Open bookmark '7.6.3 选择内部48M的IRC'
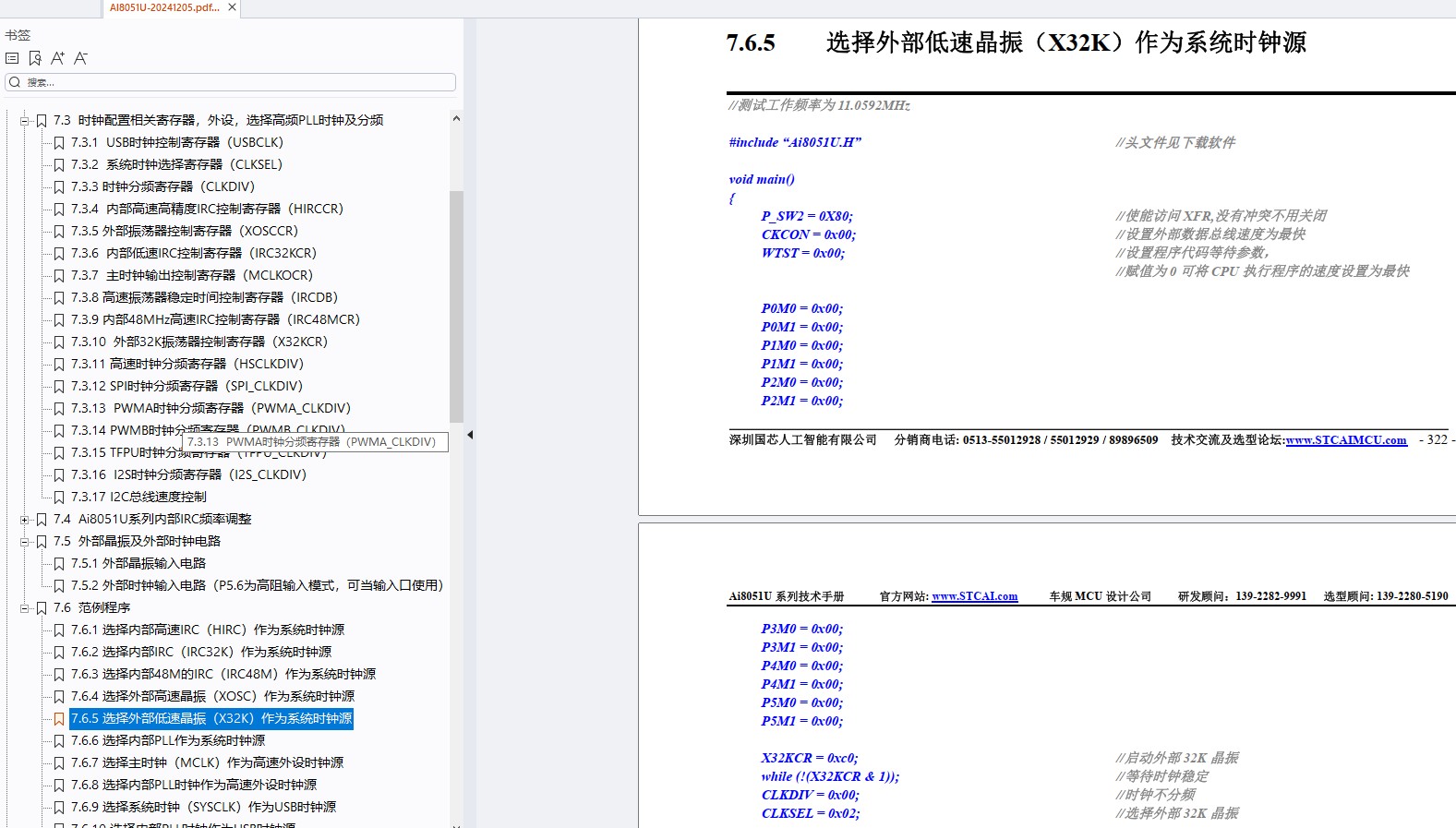 point(223,674)
